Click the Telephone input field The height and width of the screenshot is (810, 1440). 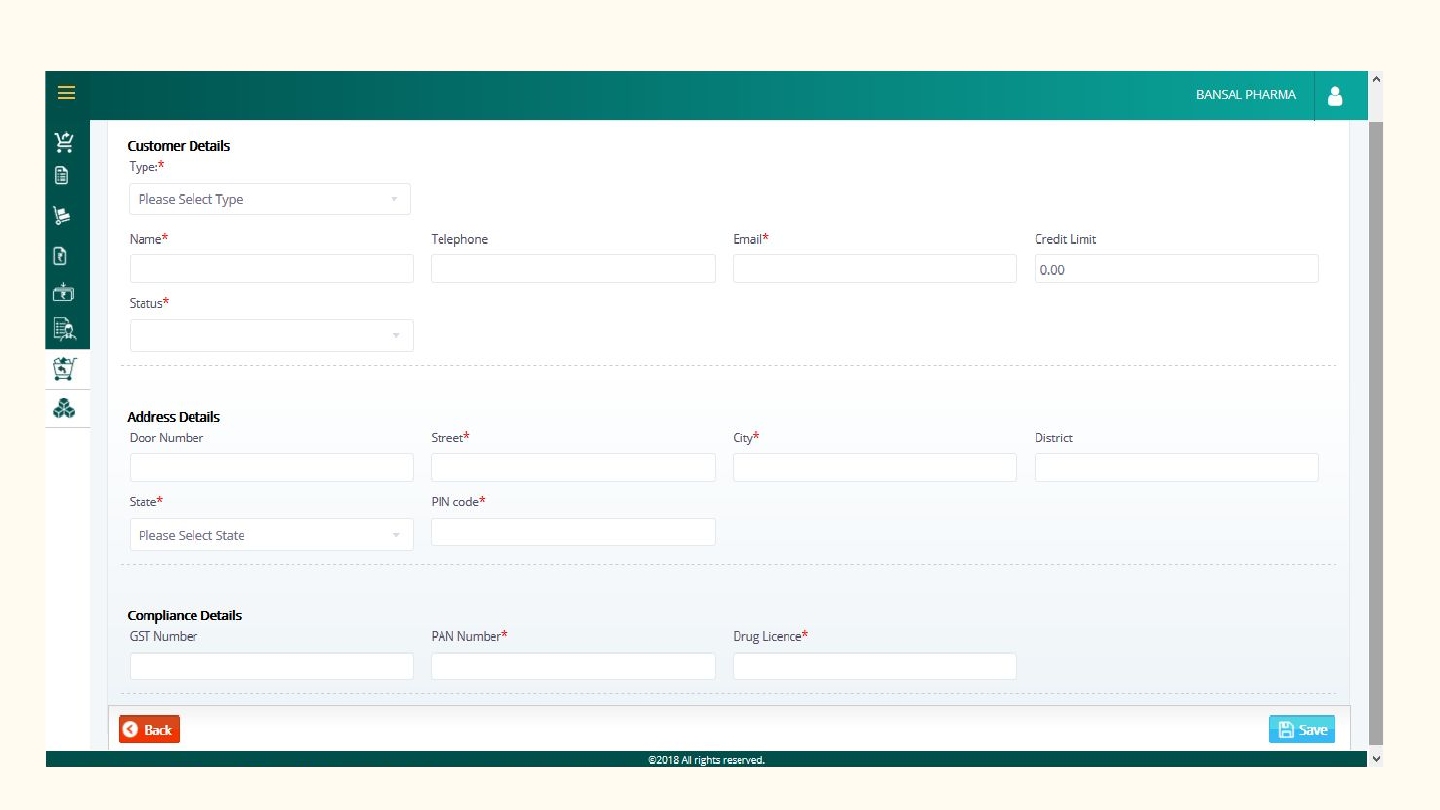[x=573, y=268]
